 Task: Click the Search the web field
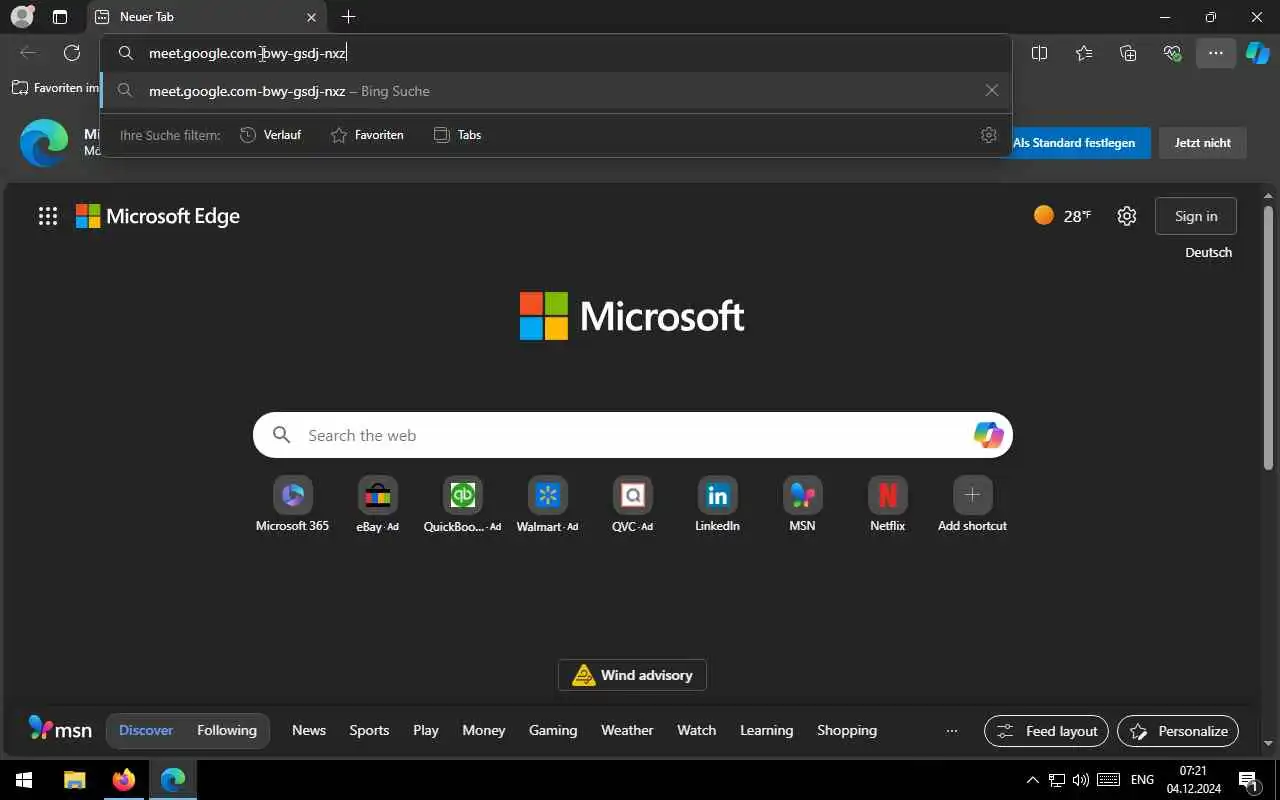click(x=632, y=435)
